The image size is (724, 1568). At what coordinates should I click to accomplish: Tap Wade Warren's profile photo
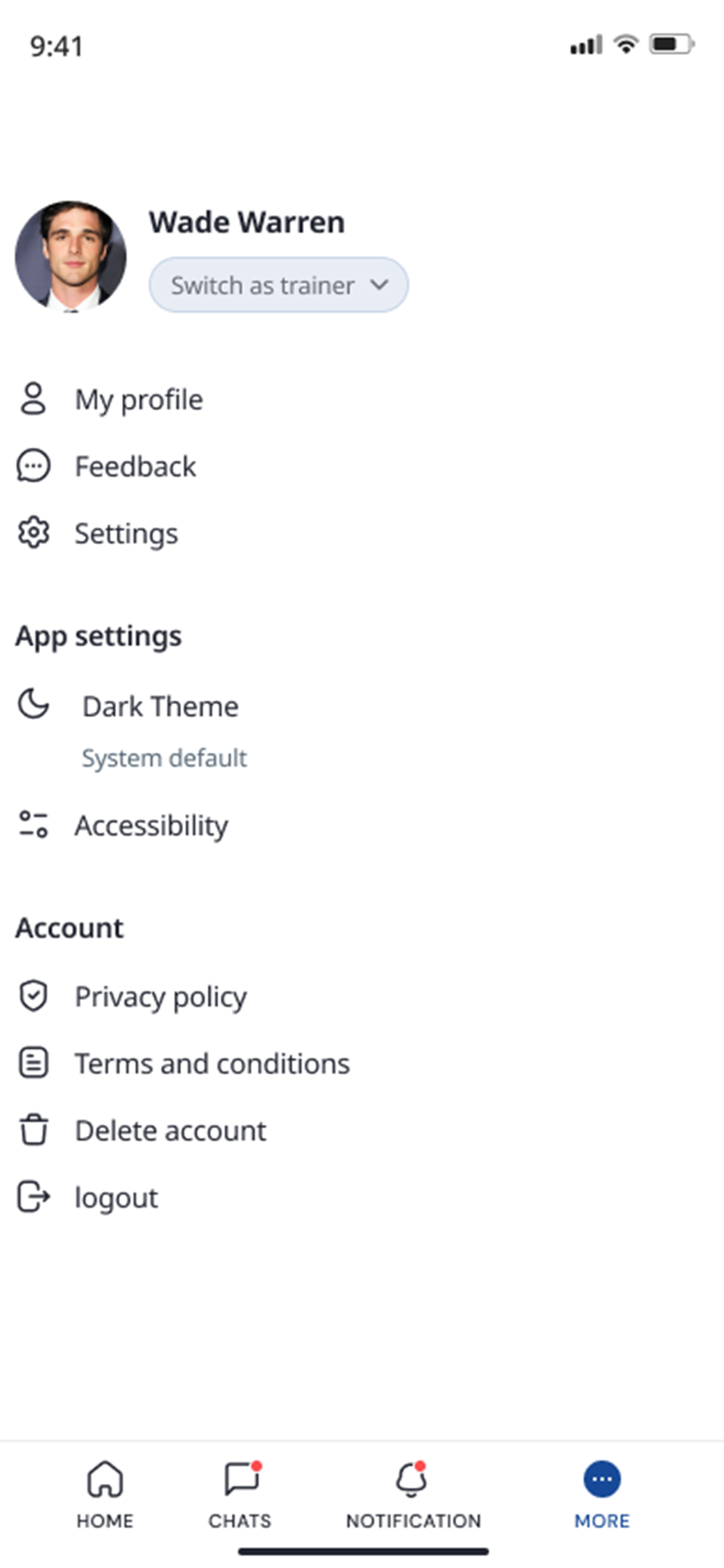tap(71, 256)
